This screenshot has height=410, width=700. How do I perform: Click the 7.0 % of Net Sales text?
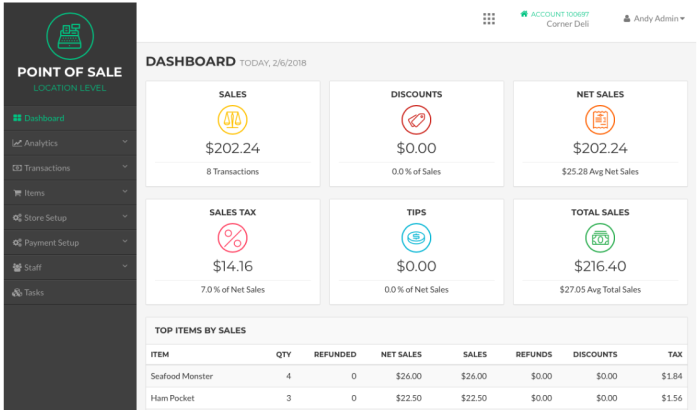pos(233,289)
